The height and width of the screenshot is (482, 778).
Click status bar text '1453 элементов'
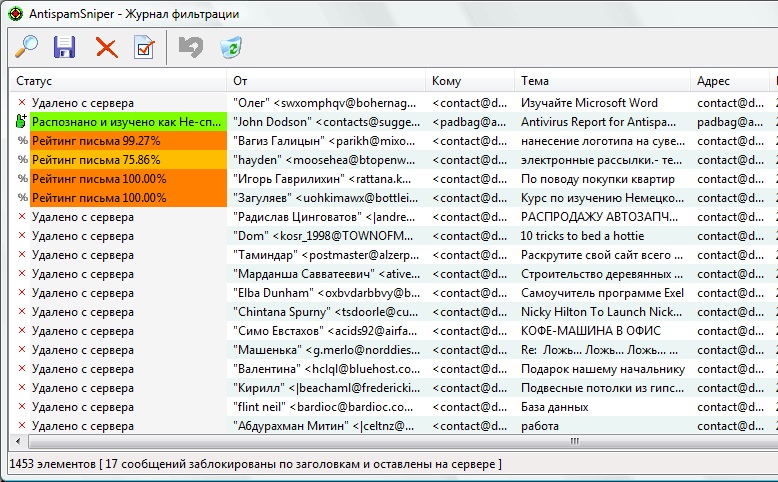click(53, 464)
